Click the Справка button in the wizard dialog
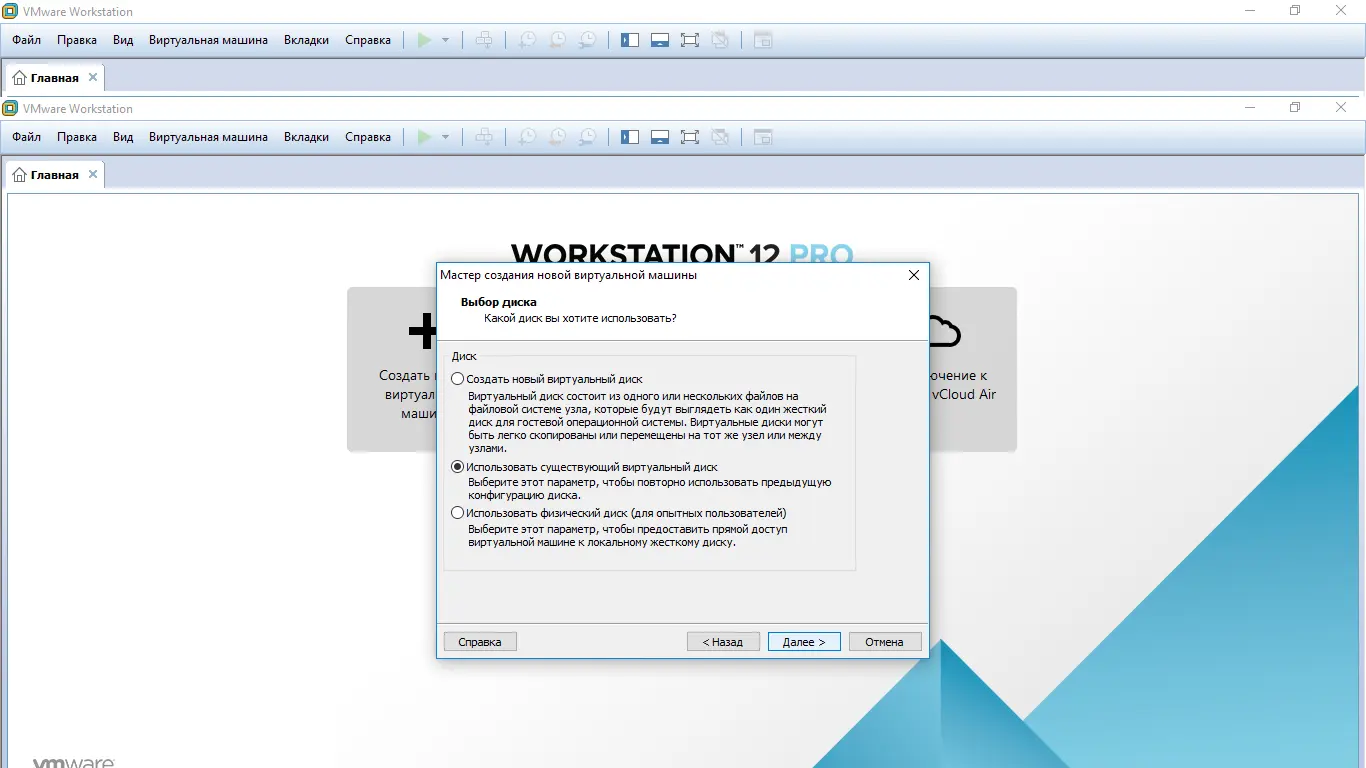This screenshot has width=1366, height=768. pos(480,642)
